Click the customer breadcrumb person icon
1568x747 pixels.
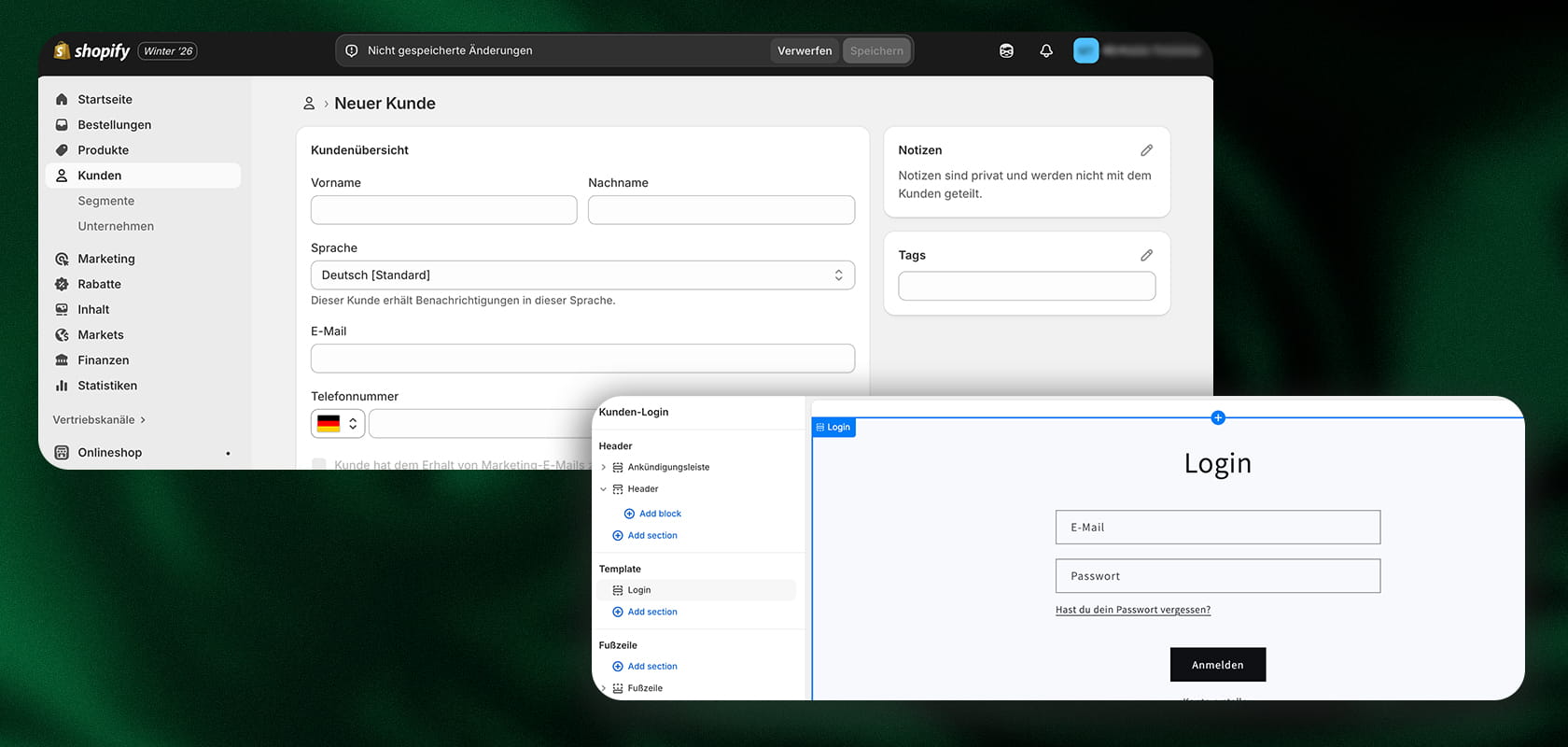tap(309, 103)
